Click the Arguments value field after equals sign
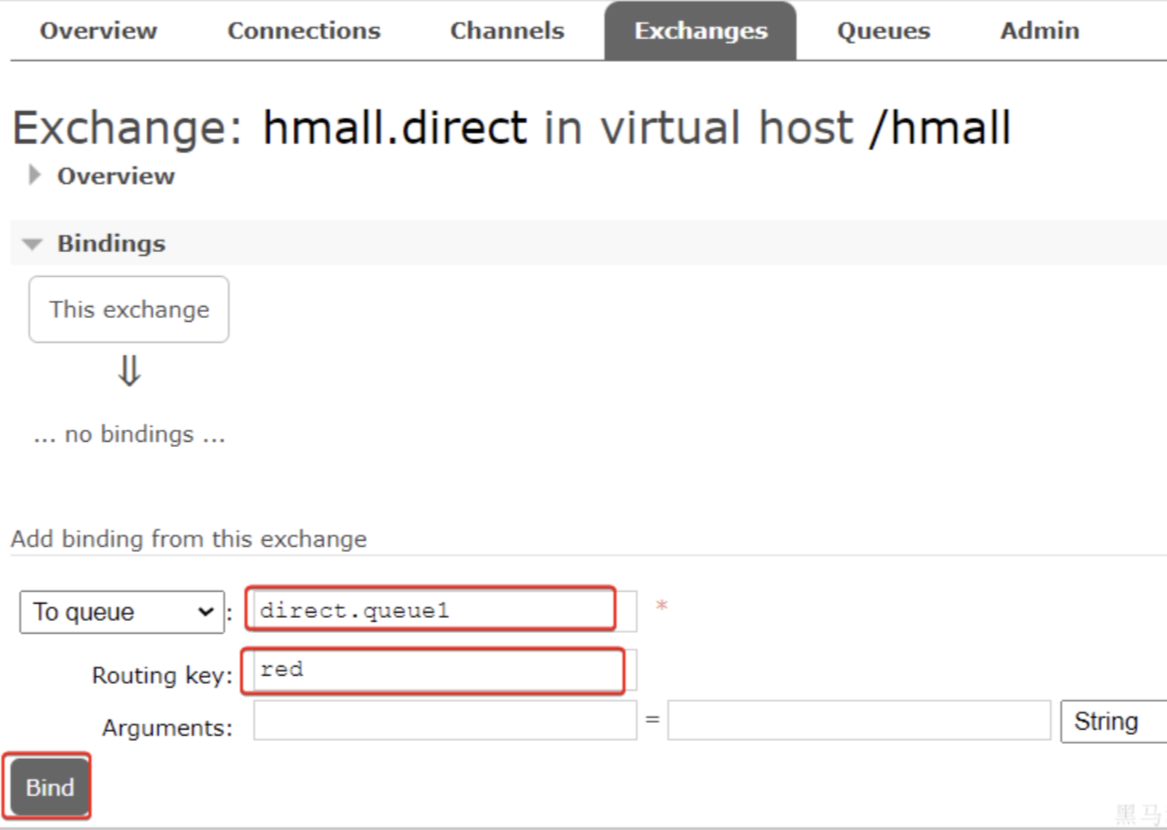 [x=858, y=720]
